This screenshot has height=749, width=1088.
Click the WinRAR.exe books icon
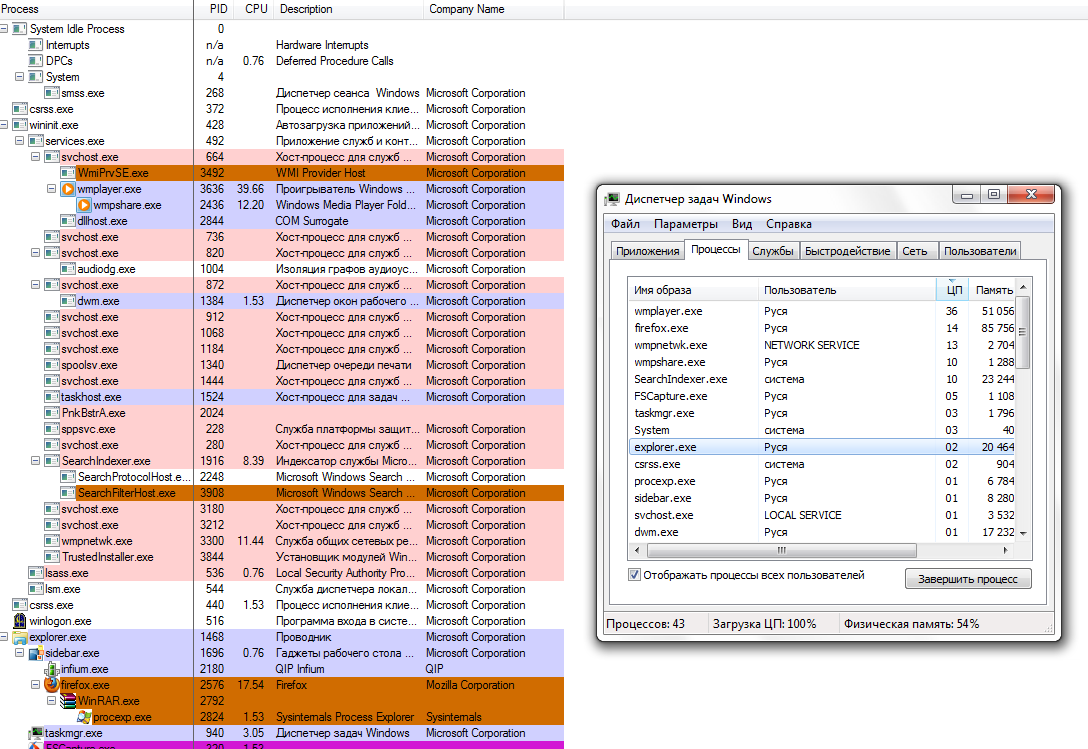click(68, 701)
